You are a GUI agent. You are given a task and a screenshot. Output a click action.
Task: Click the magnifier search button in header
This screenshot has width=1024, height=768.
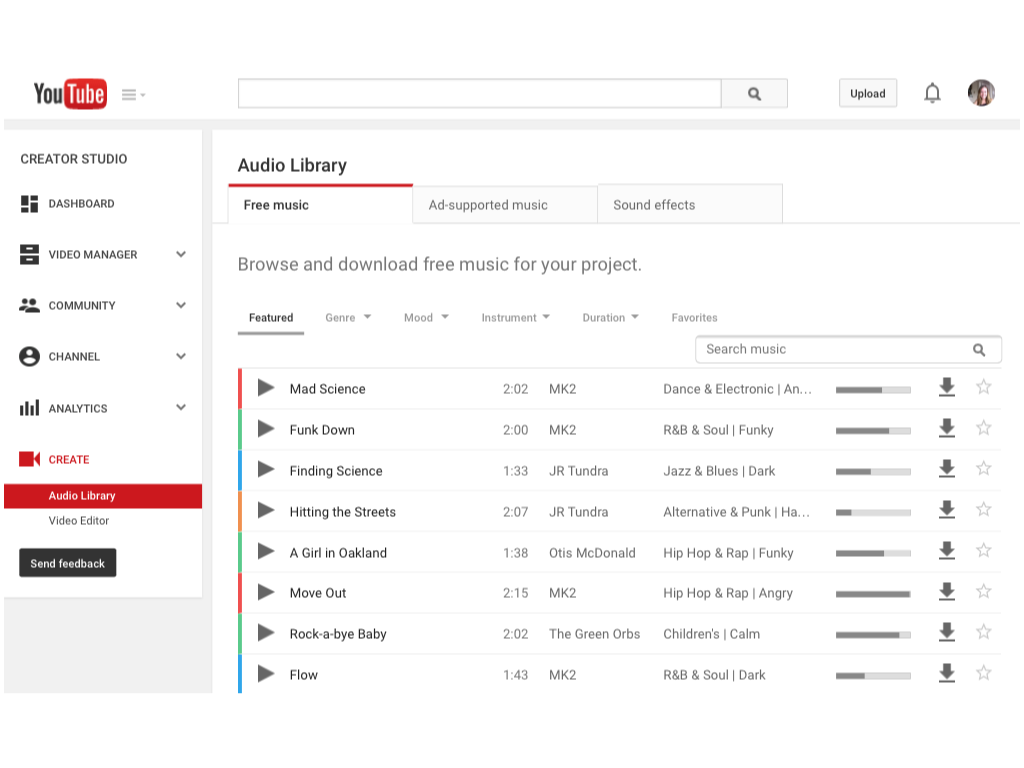point(754,93)
